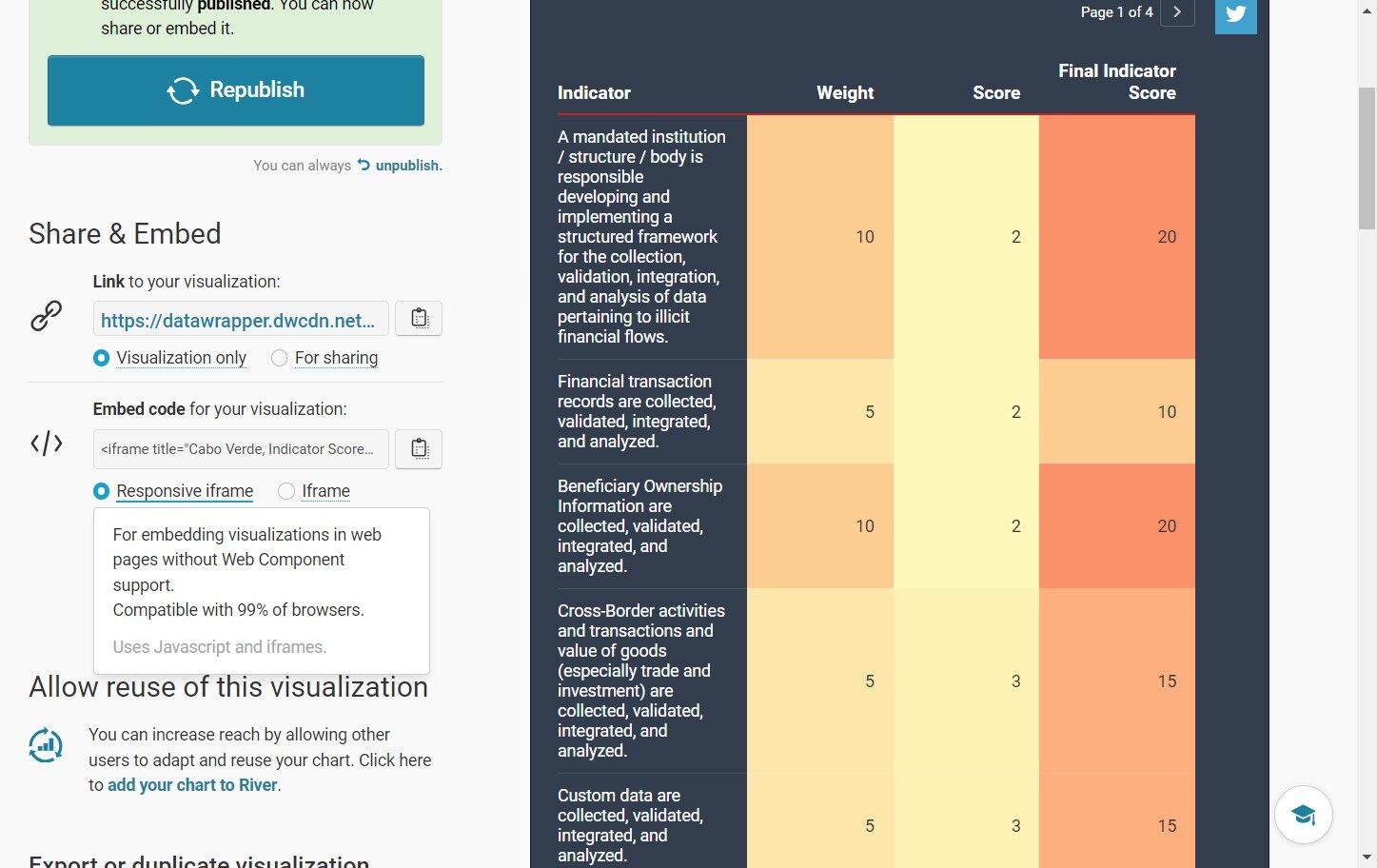This screenshot has height=868, width=1377.
Task: Select the Visualization only radio option
Action: coord(101,358)
